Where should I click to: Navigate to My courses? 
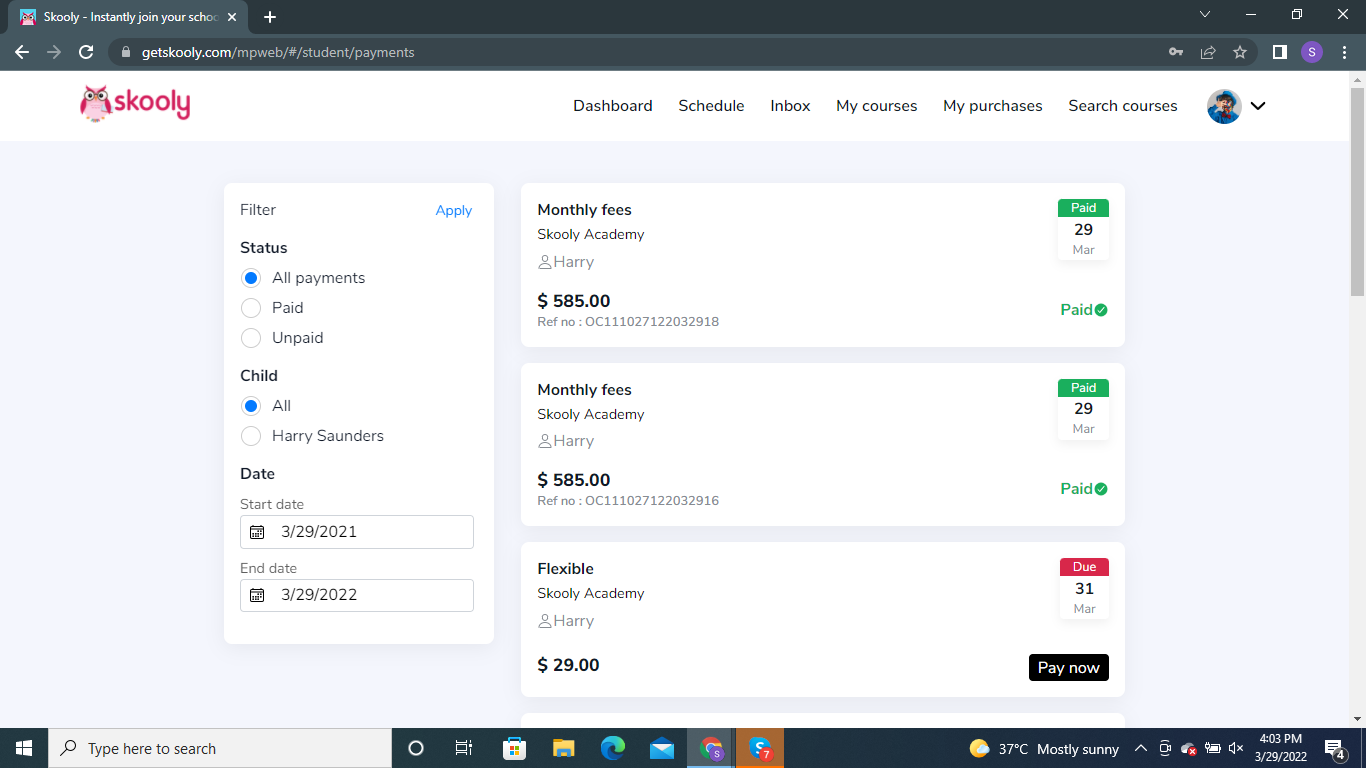876,106
